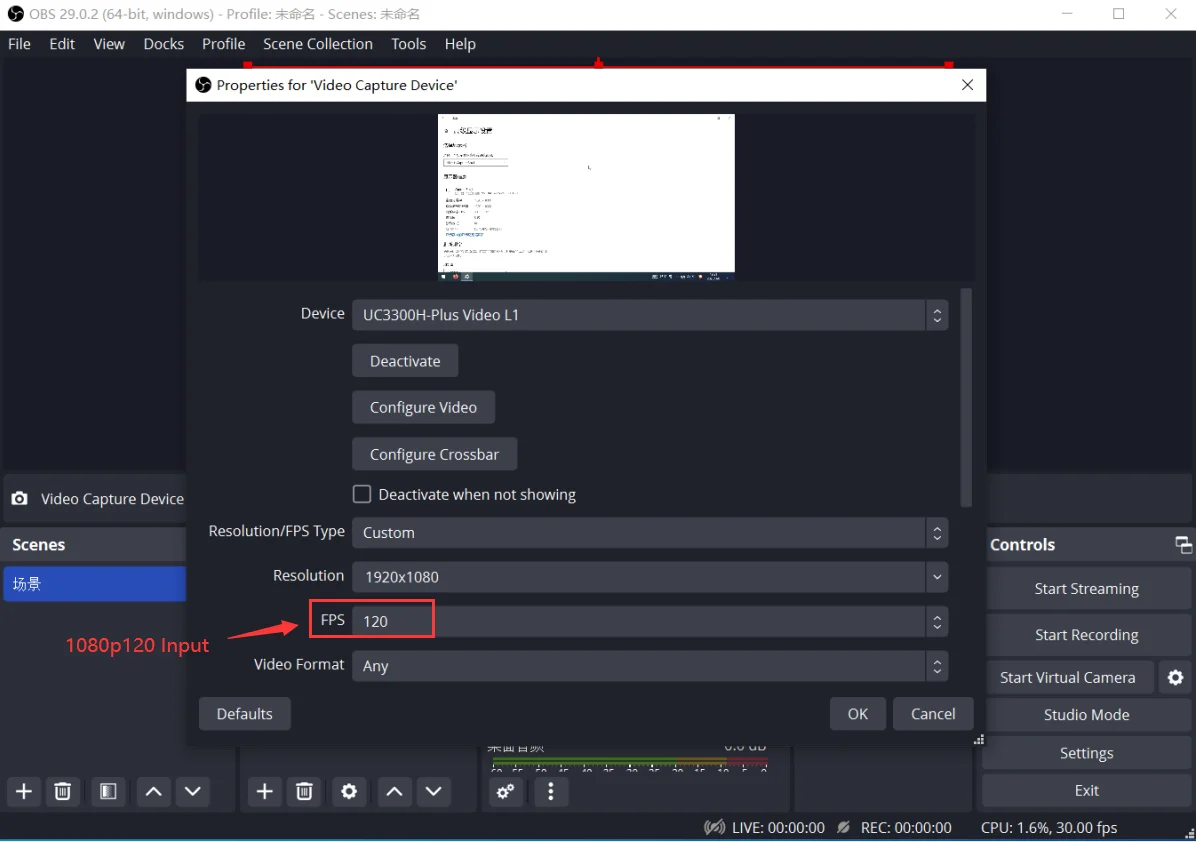
Task: Open virtual camera settings gear icon
Action: coord(1175,677)
